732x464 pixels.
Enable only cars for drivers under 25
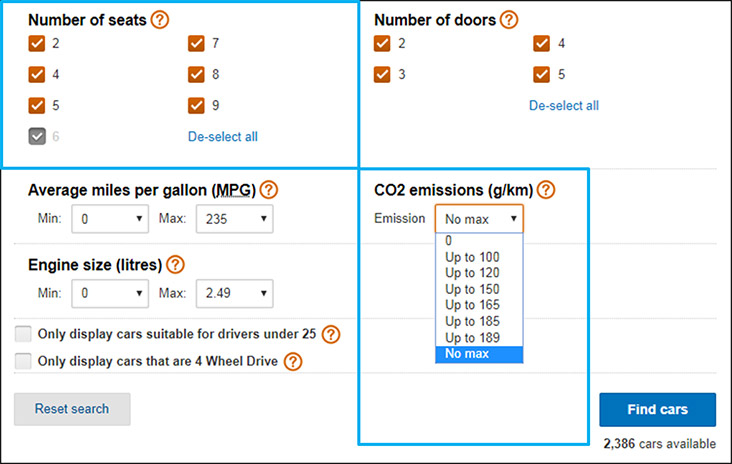click(x=23, y=334)
